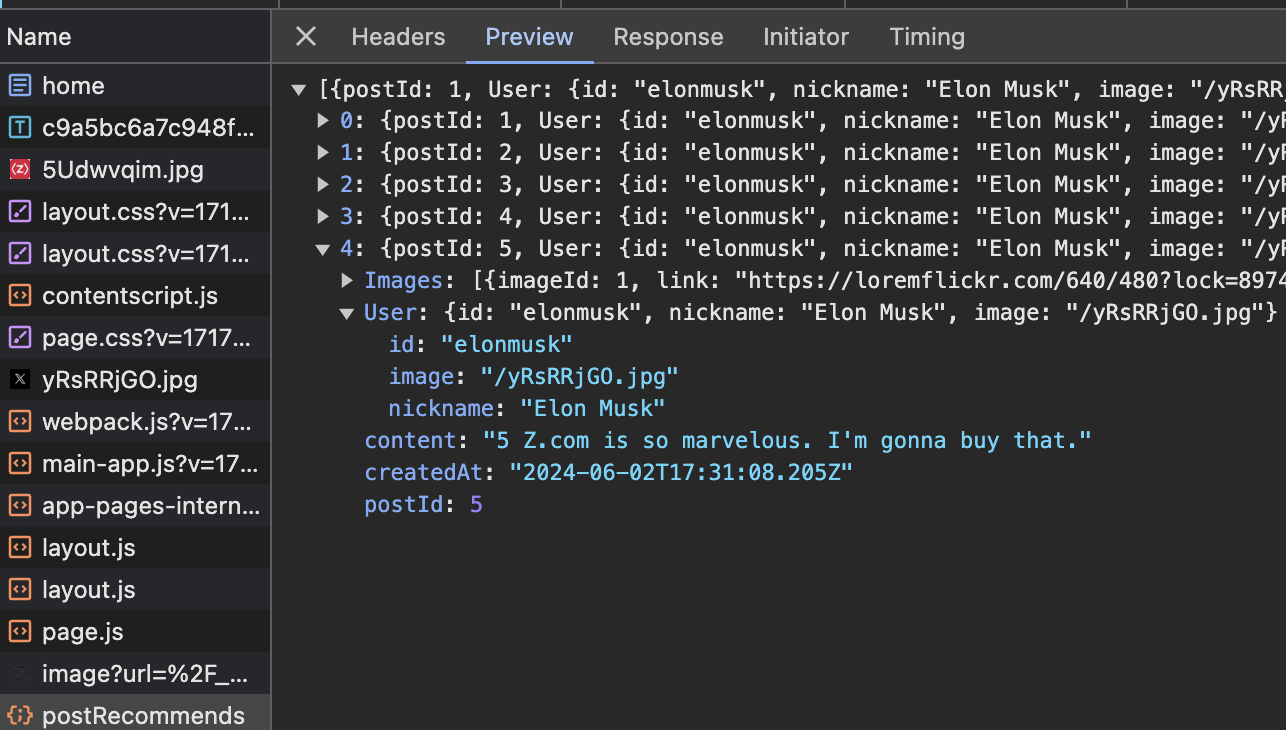This screenshot has width=1286, height=730.
Task: Click the script icon for app-pages-intern
Action: point(19,506)
